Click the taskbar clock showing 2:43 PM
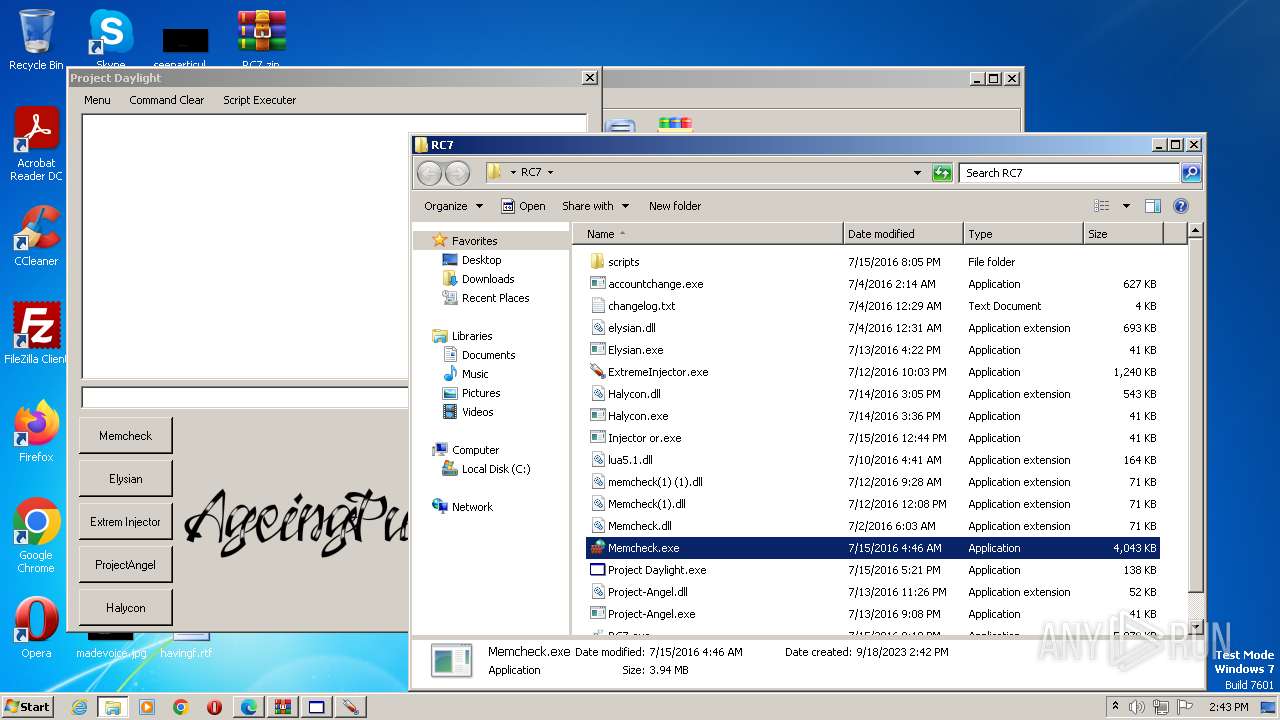1280x720 pixels. pos(1229,707)
